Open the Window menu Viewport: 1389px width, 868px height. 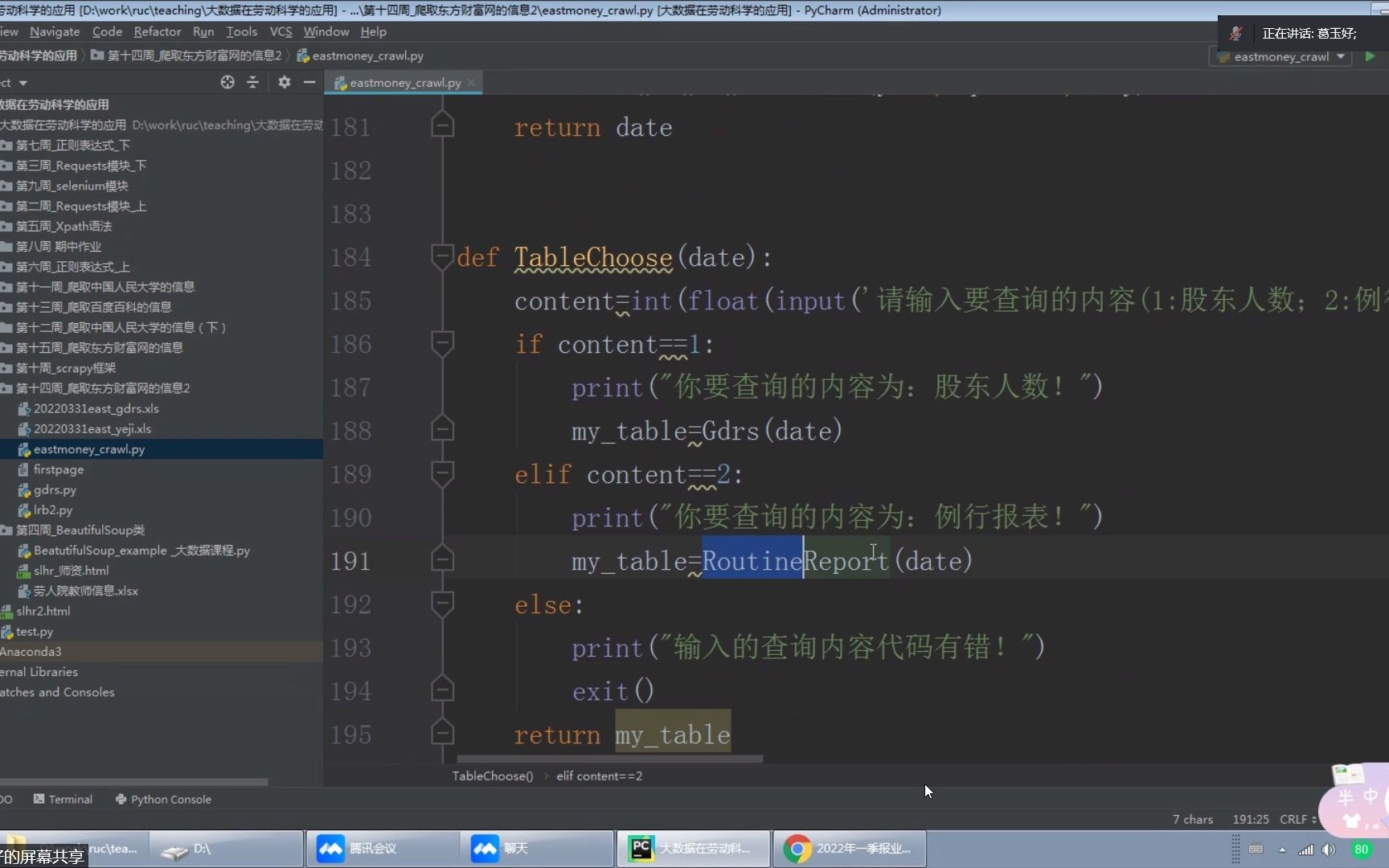point(326,31)
